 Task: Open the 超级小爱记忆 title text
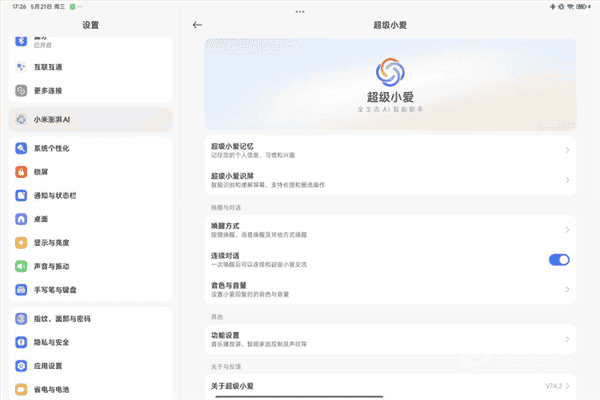tap(232, 146)
